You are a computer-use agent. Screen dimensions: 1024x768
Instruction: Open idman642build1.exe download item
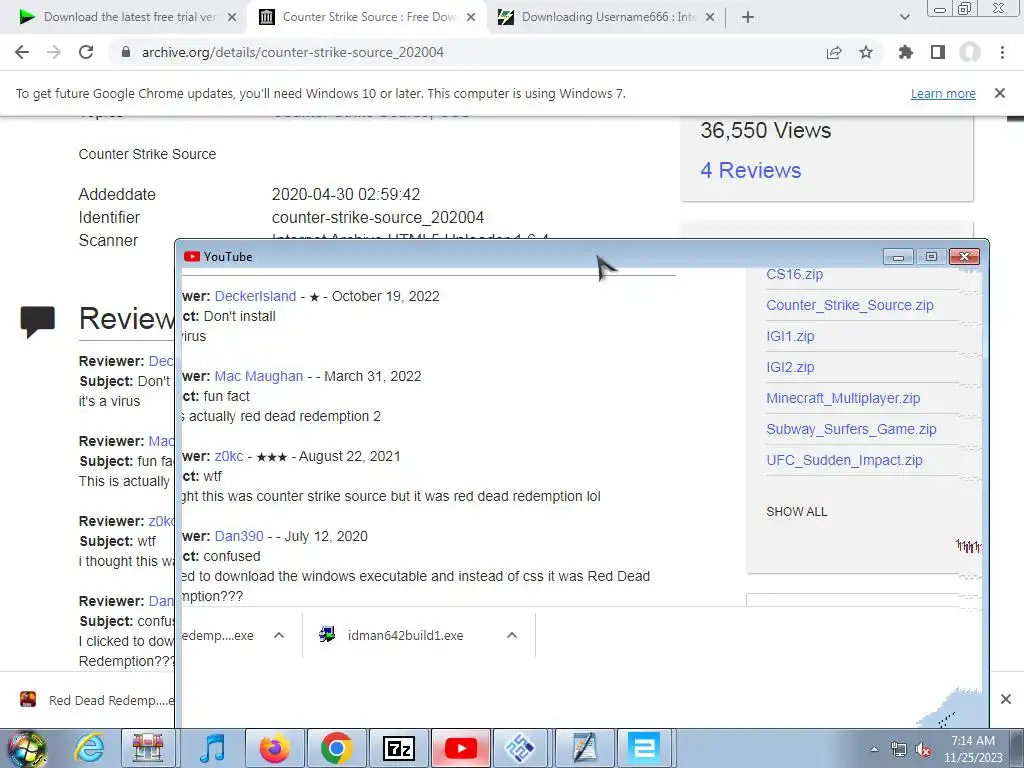(x=405, y=635)
